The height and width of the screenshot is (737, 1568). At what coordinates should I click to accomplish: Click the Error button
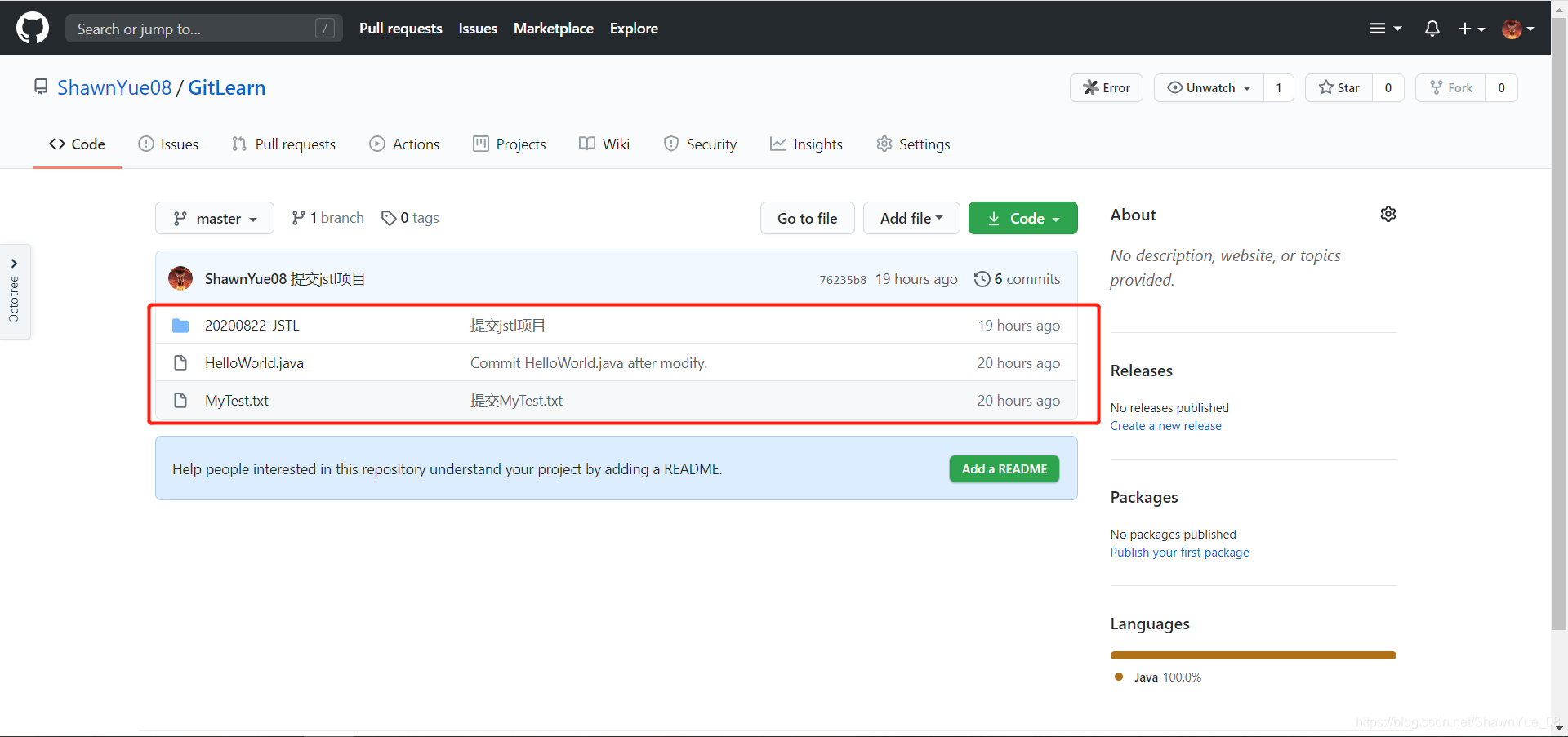pos(1106,87)
